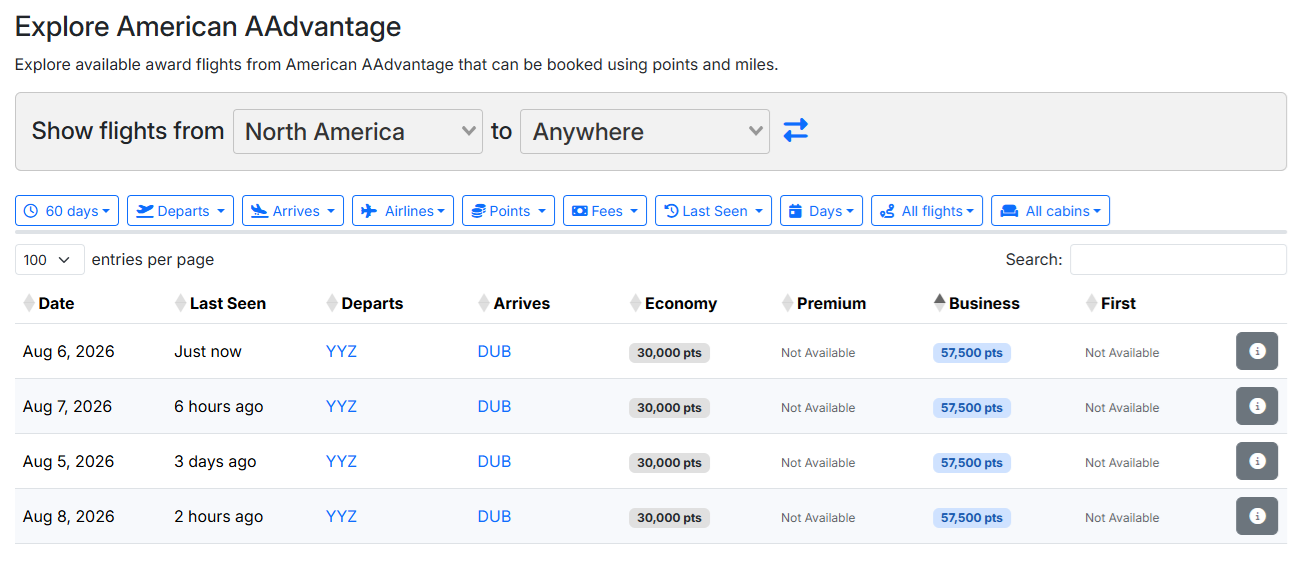Open the Departs filter dropdown
Screen dimensions: 1309x563
[180, 211]
